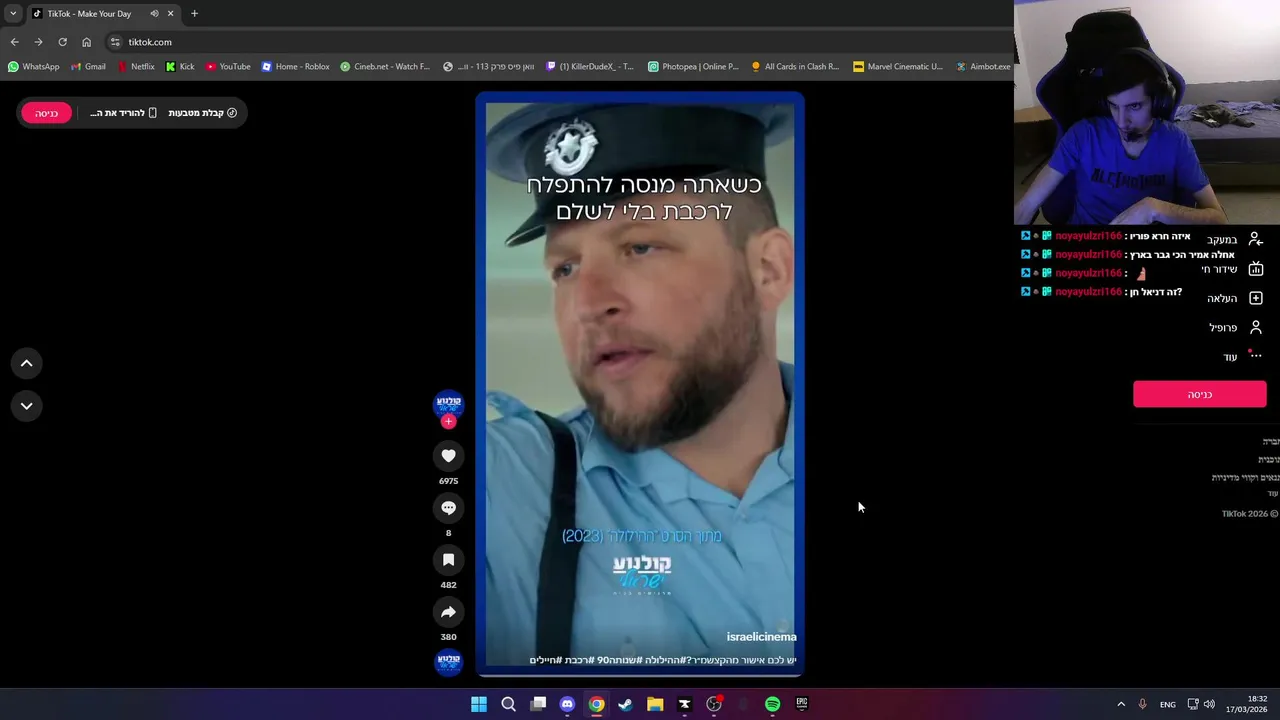Share the video using the arrow icon
Image resolution: width=1280 pixels, height=720 pixels.
[448, 612]
